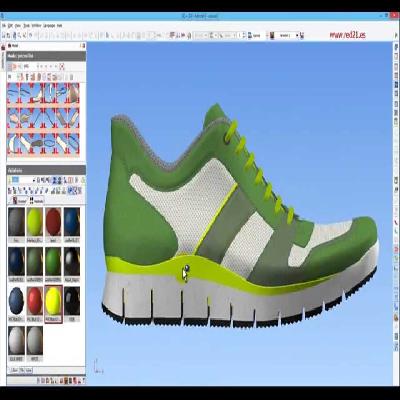
Task: Click the icon right of the version dropdown
Action: pos(302,35)
